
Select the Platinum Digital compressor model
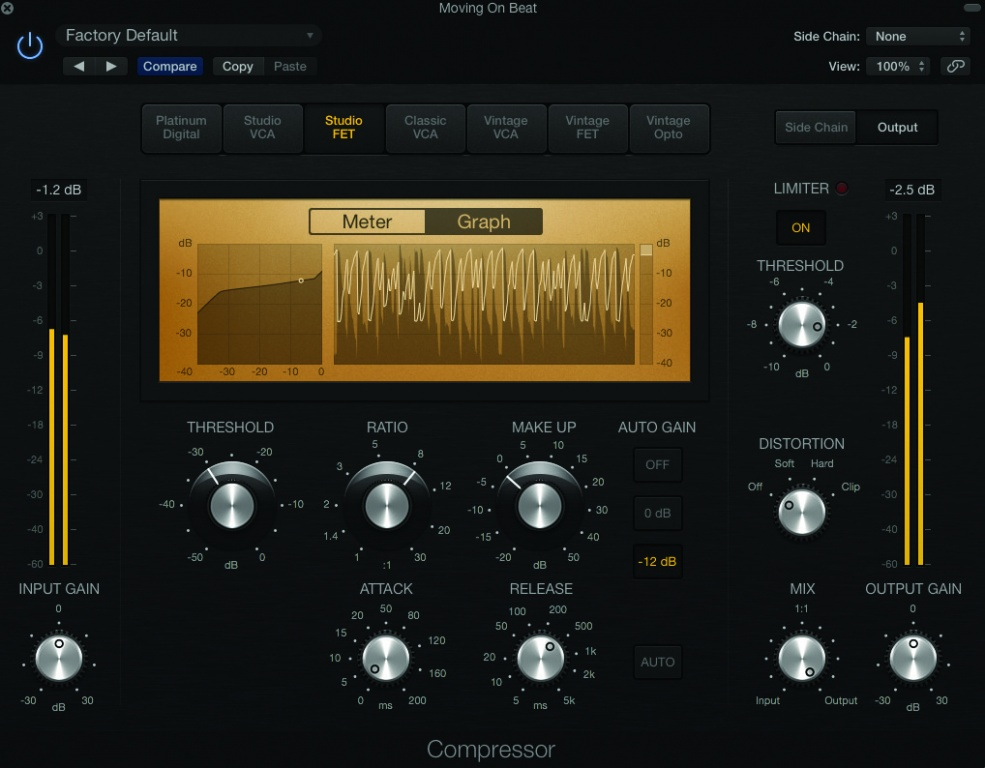[181, 128]
